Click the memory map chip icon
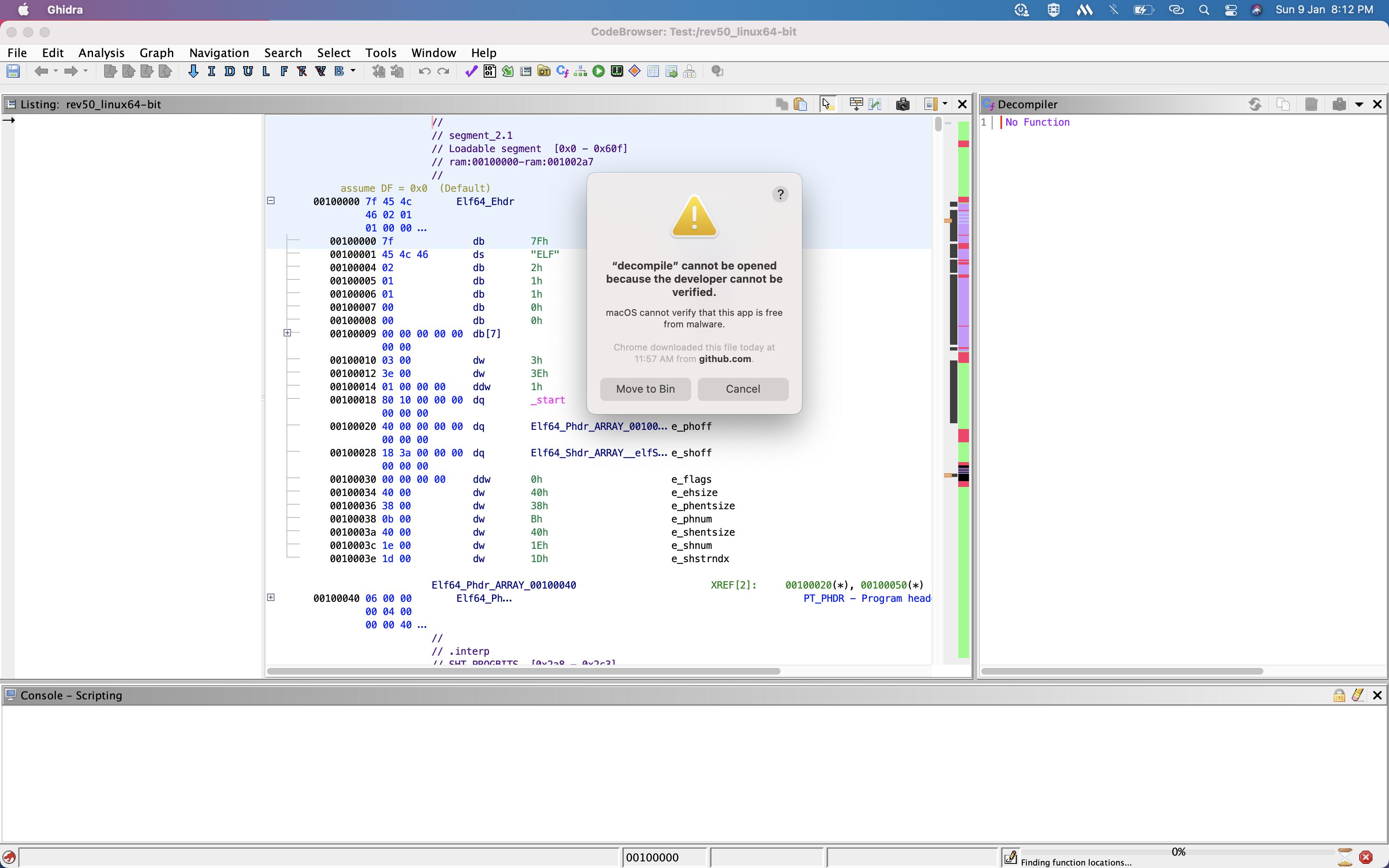The height and width of the screenshot is (868, 1389). point(617,71)
